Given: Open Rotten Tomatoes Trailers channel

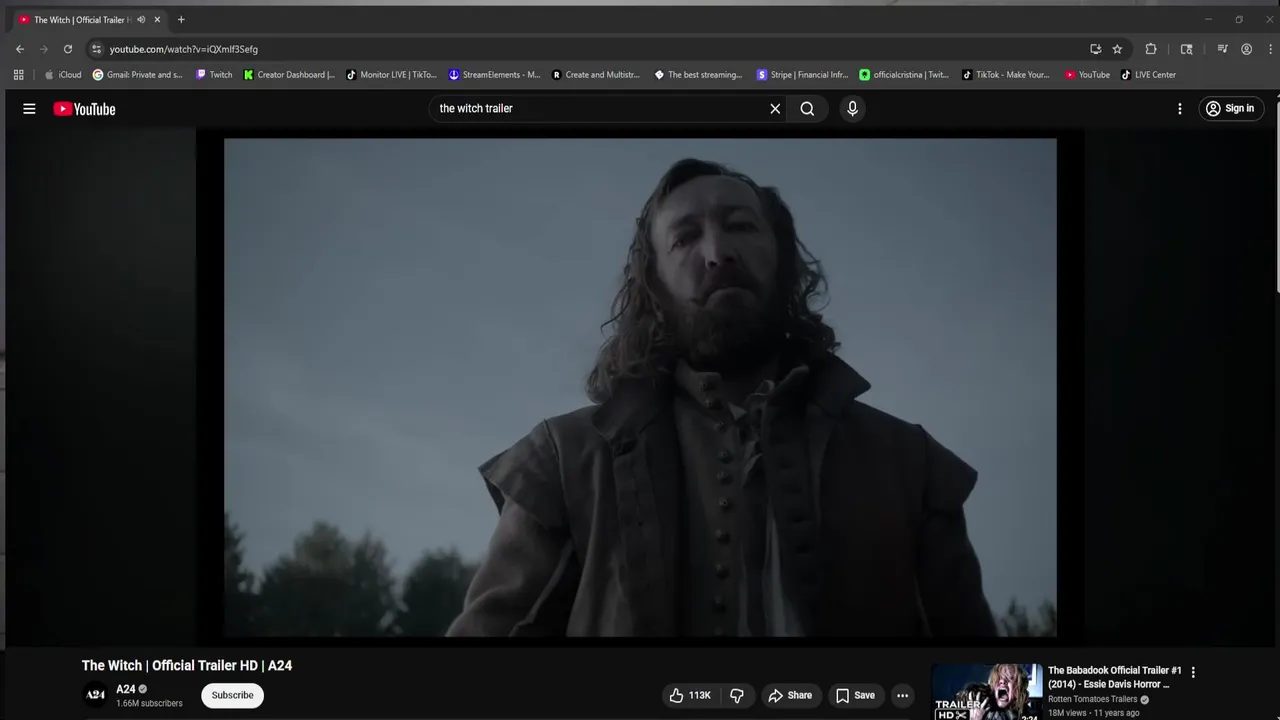Looking at the screenshot, I should 1092,699.
